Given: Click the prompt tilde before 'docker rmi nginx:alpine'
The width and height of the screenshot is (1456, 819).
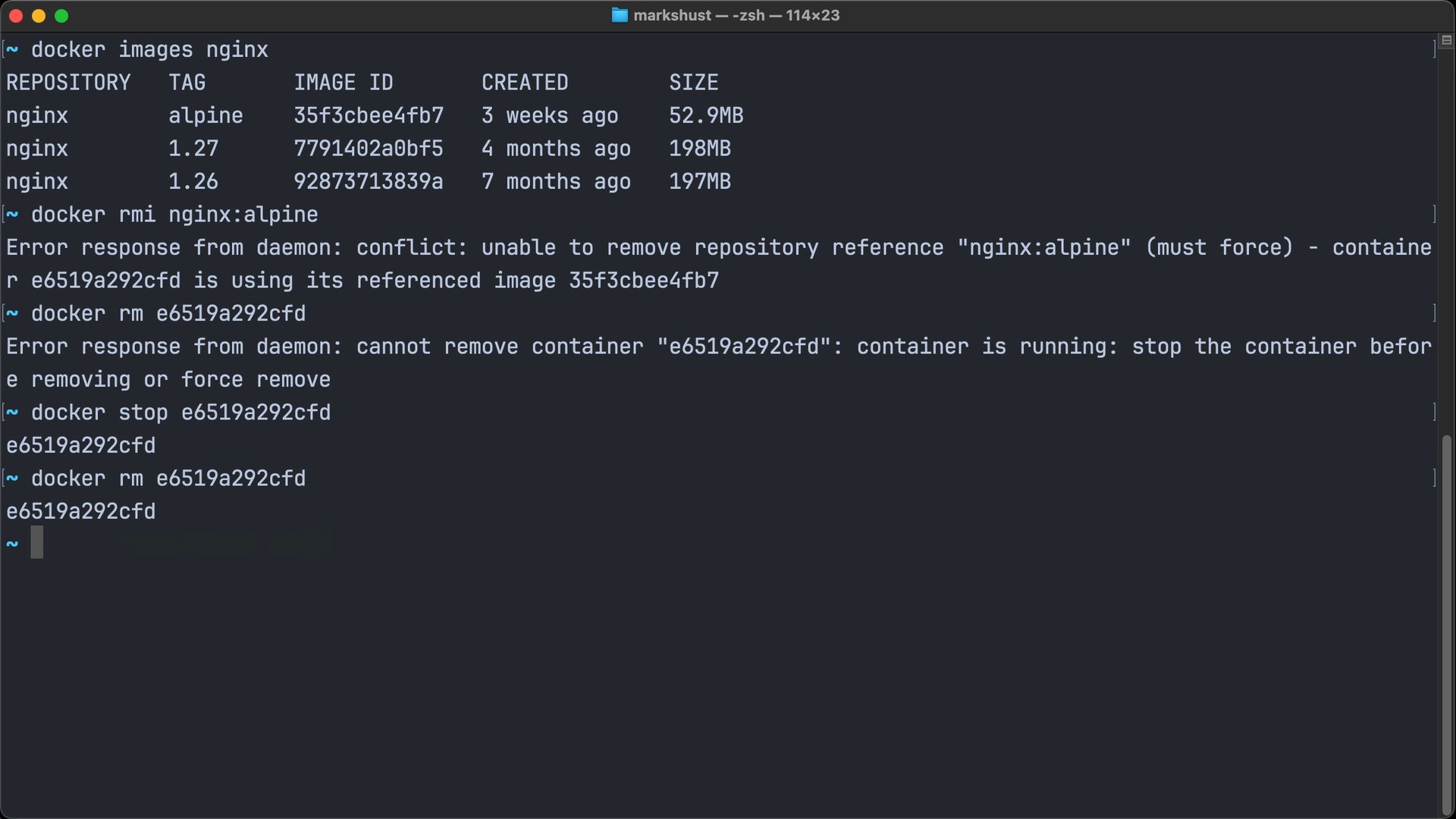Looking at the screenshot, I should pos(12,215).
